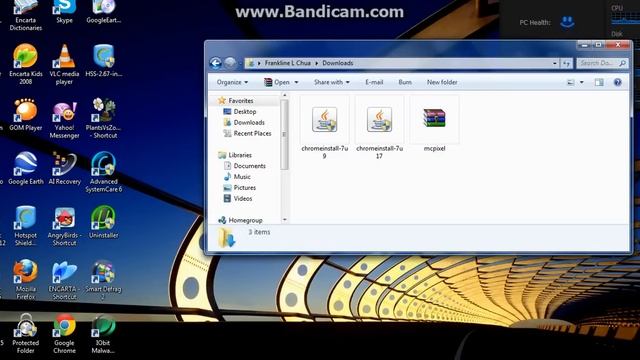This screenshot has width=640, height=360.
Task: Select the chromeinstall-7u17 file
Action: (x=379, y=128)
